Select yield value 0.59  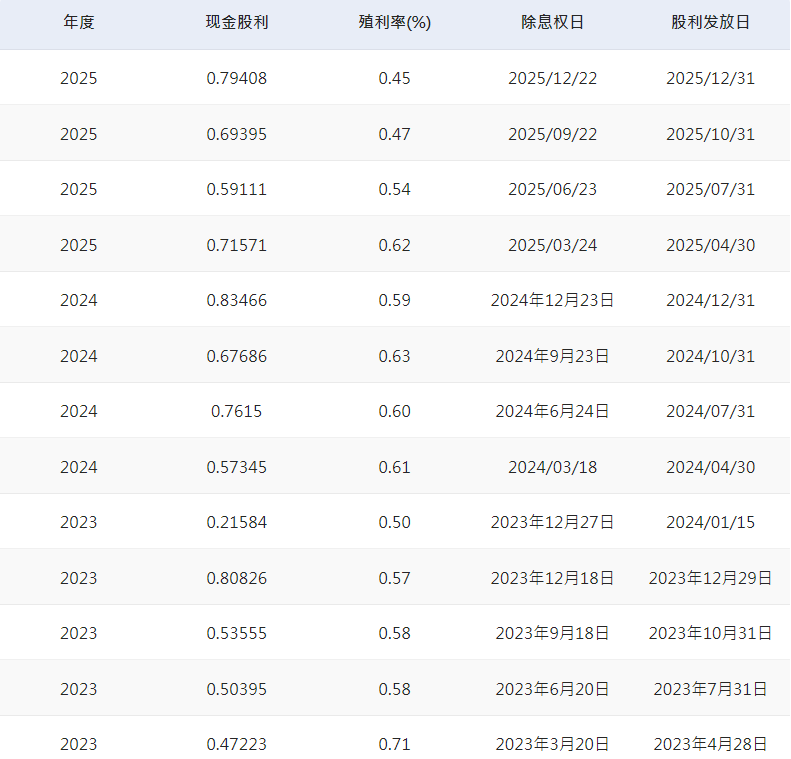click(x=394, y=300)
